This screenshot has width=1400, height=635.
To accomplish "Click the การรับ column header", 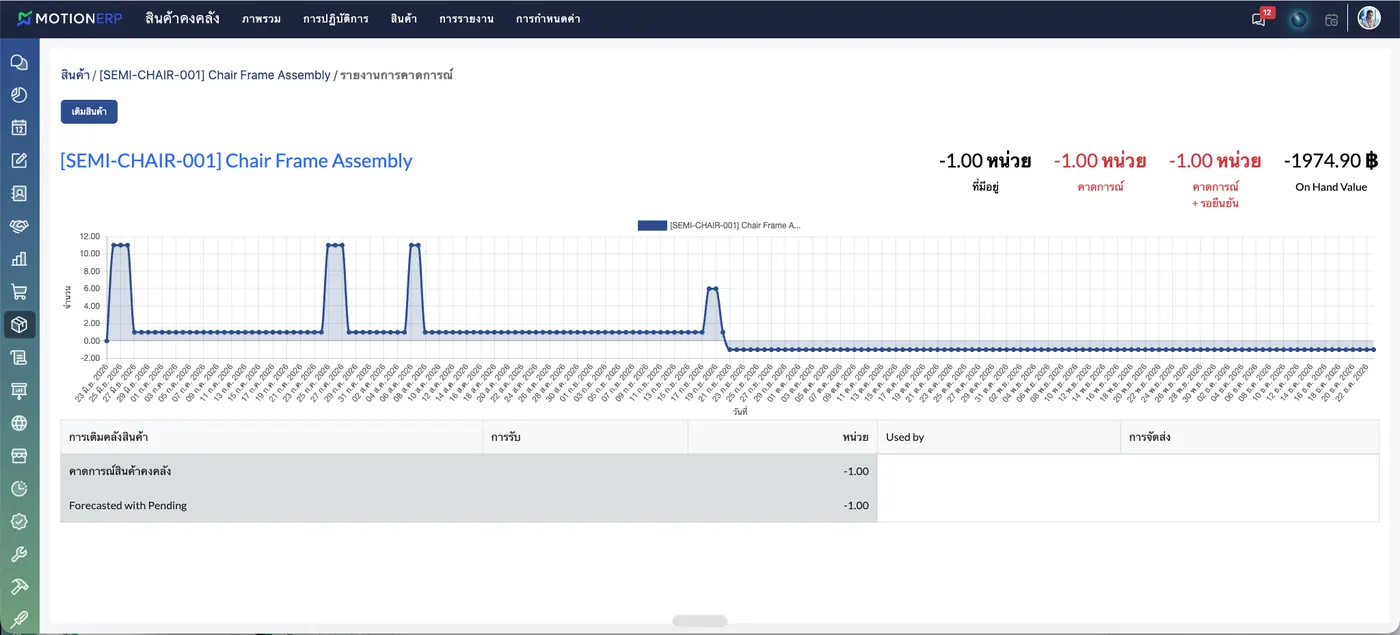I will [585, 437].
